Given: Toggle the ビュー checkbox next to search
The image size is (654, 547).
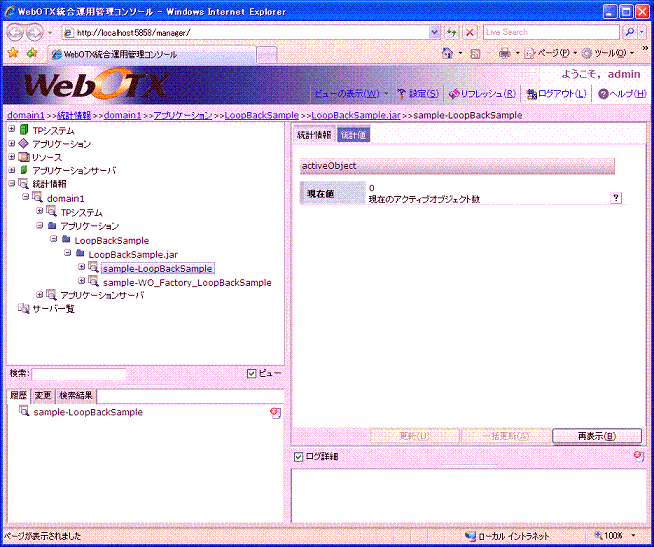Looking at the screenshot, I should pyautogui.click(x=251, y=374).
